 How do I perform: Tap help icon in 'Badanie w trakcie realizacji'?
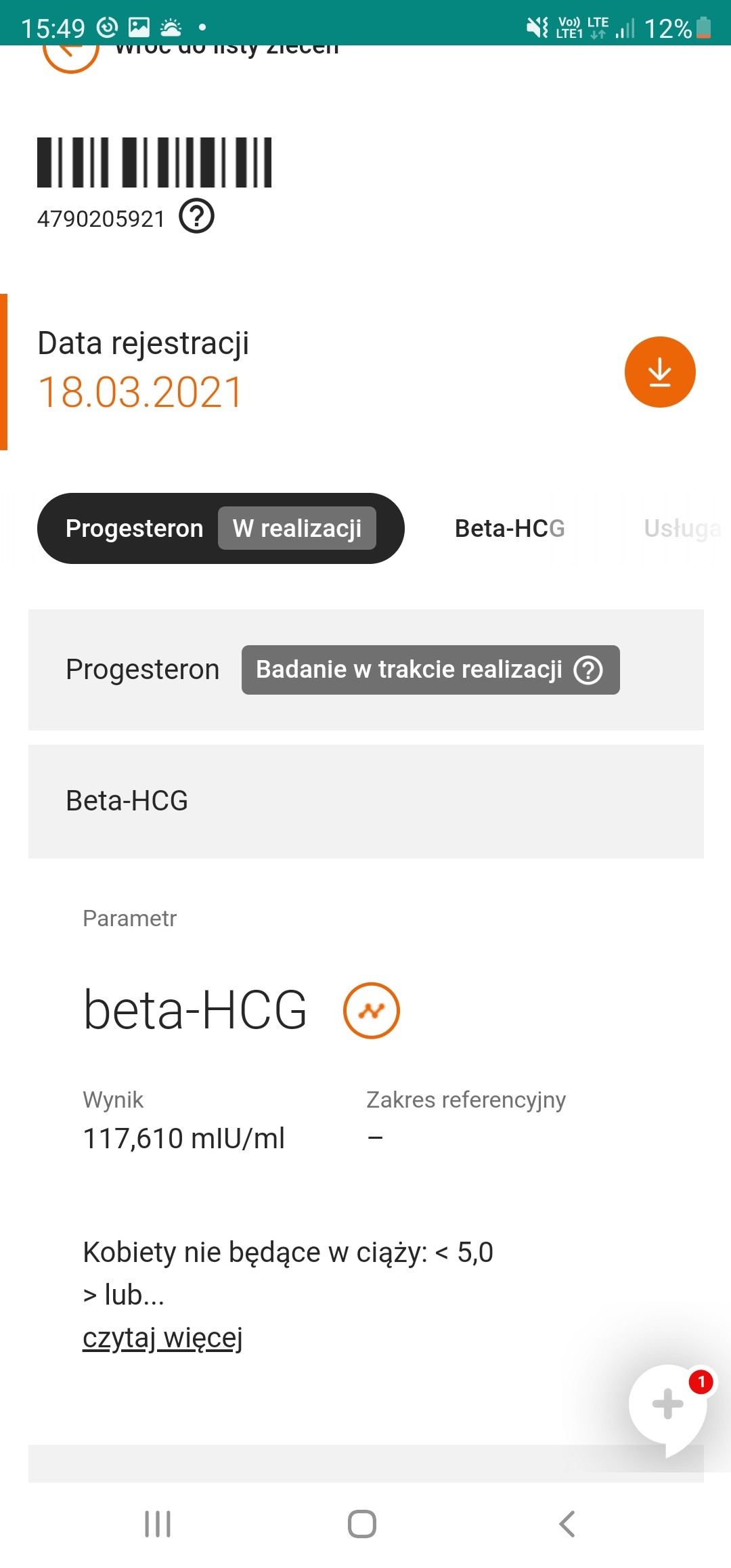click(588, 670)
